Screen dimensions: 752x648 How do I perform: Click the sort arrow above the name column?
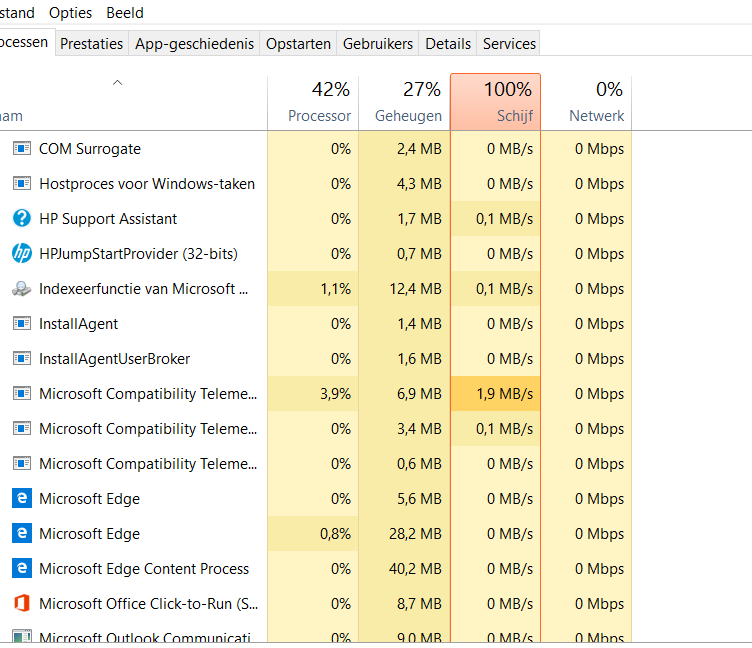pyautogui.click(x=117, y=83)
